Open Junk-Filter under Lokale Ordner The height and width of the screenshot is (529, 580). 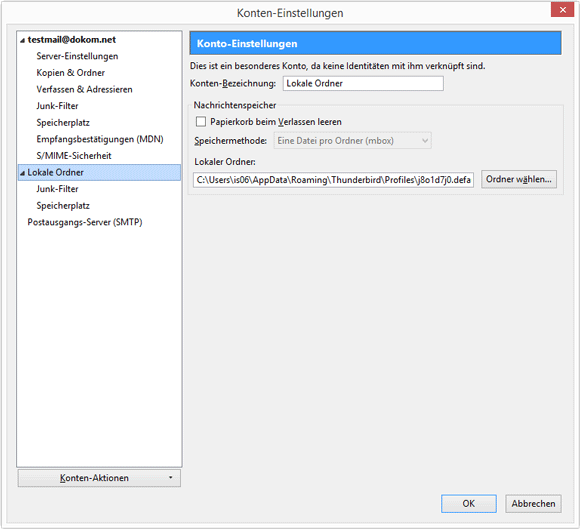click(57, 189)
